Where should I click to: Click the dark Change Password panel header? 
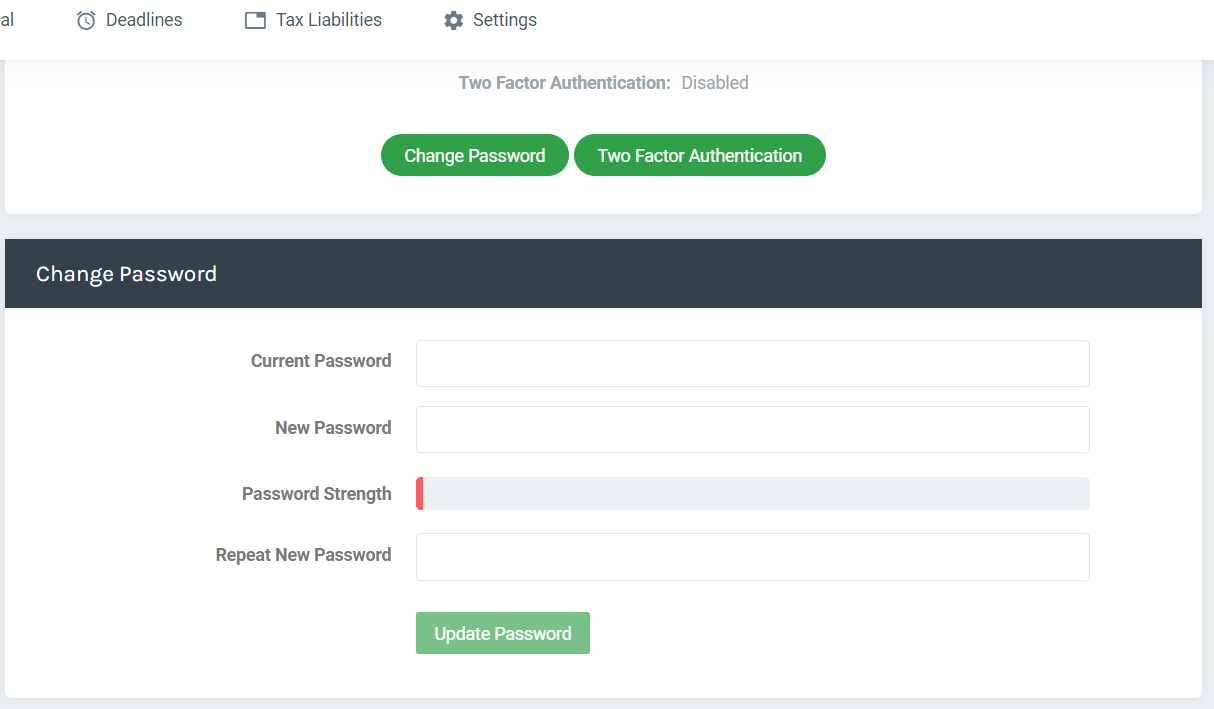click(603, 273)
